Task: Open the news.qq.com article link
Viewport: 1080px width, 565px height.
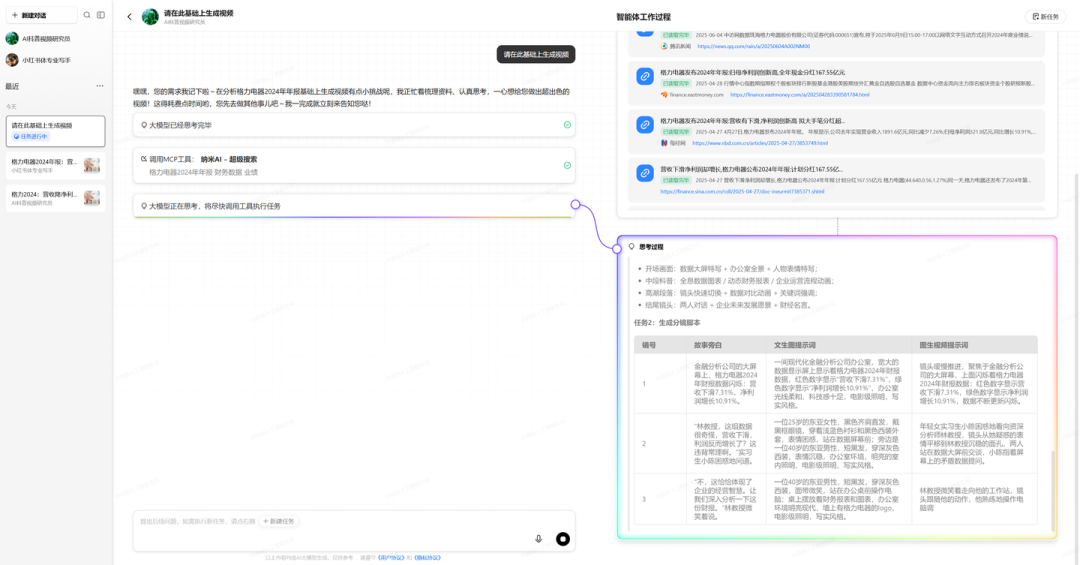Action: click(x=754, y=46)
